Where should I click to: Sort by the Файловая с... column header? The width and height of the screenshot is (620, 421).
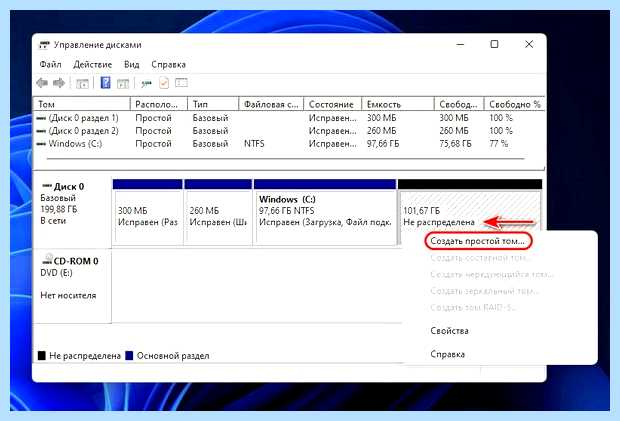click(271, 104)
